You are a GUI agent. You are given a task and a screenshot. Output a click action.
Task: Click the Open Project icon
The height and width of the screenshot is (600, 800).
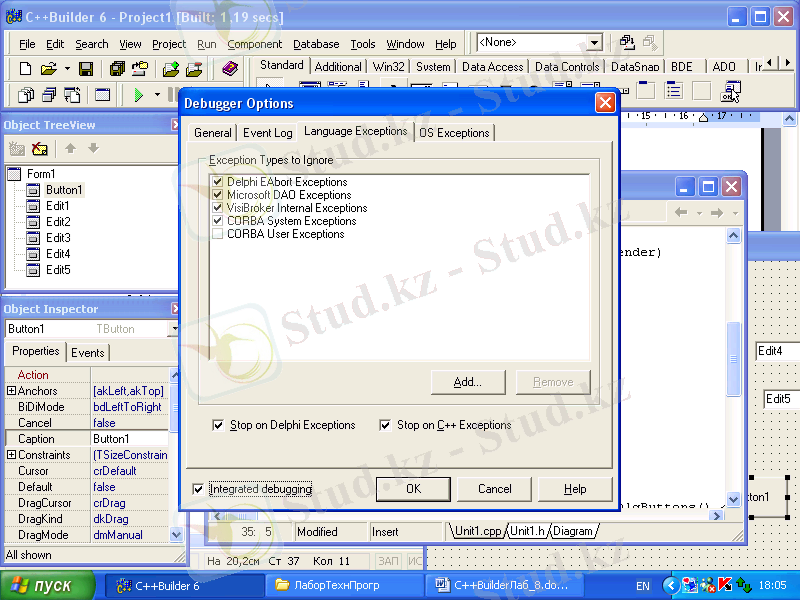(140, 69)
